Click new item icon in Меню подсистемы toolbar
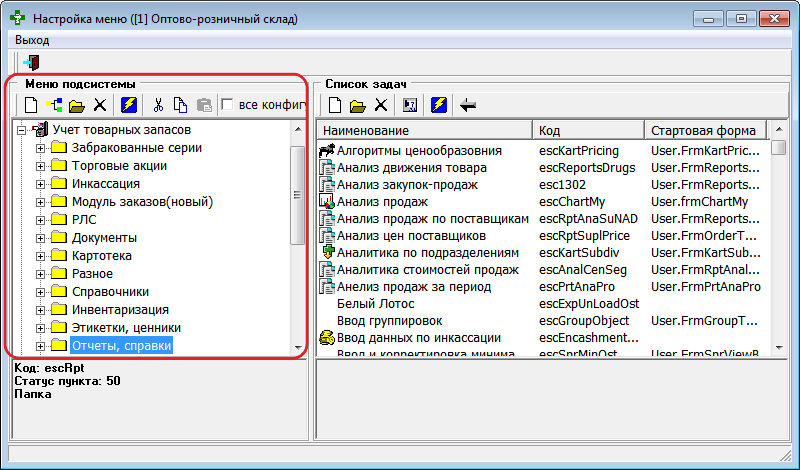Image resolution: width=800 pixels, height=470 pixels. [31, 104]
